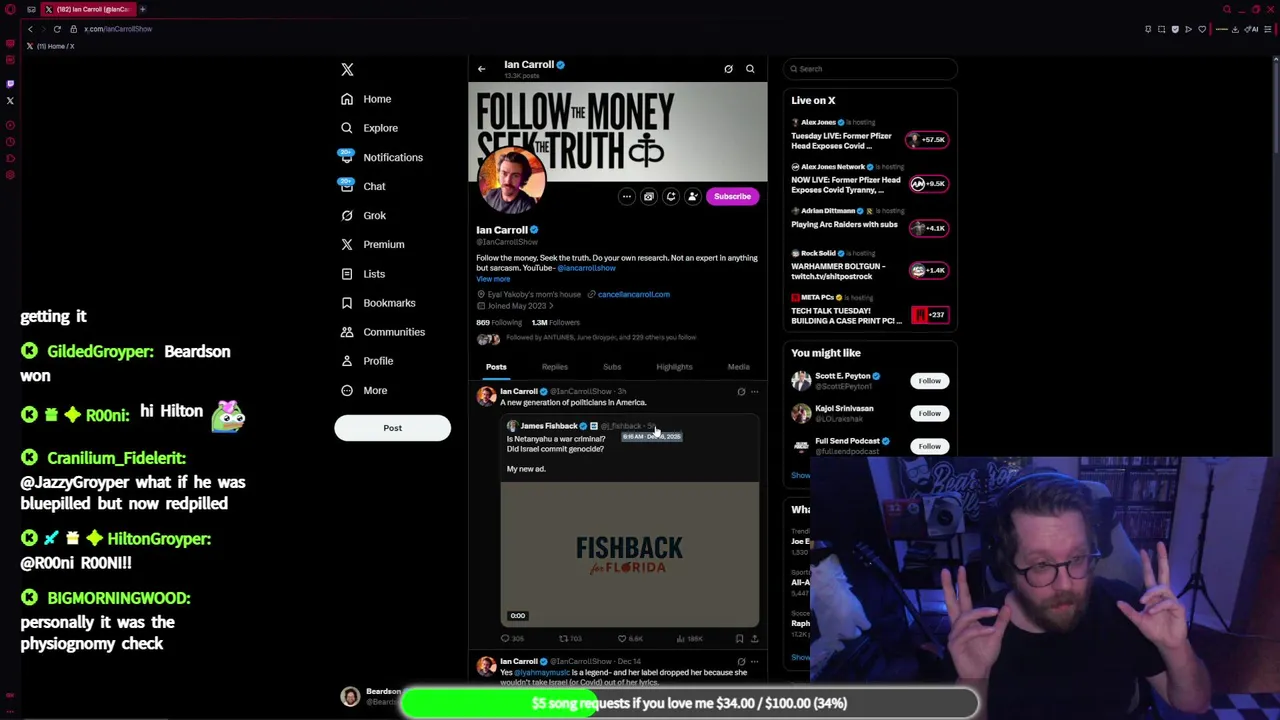Open a new browser tab with plus
Screen dimensions: 1280x720
(142, 9)
